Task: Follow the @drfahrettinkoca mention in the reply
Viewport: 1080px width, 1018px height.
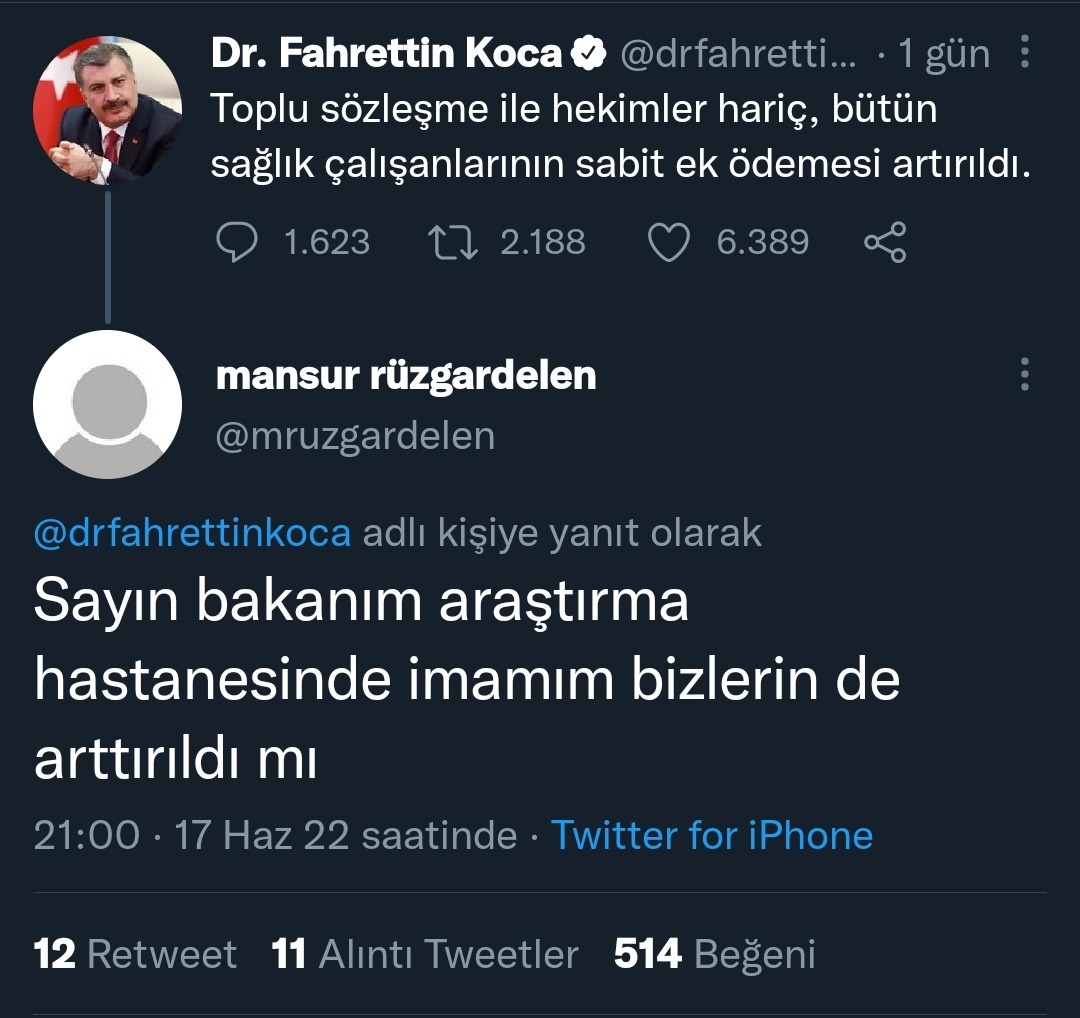Action: pos(192,533)
